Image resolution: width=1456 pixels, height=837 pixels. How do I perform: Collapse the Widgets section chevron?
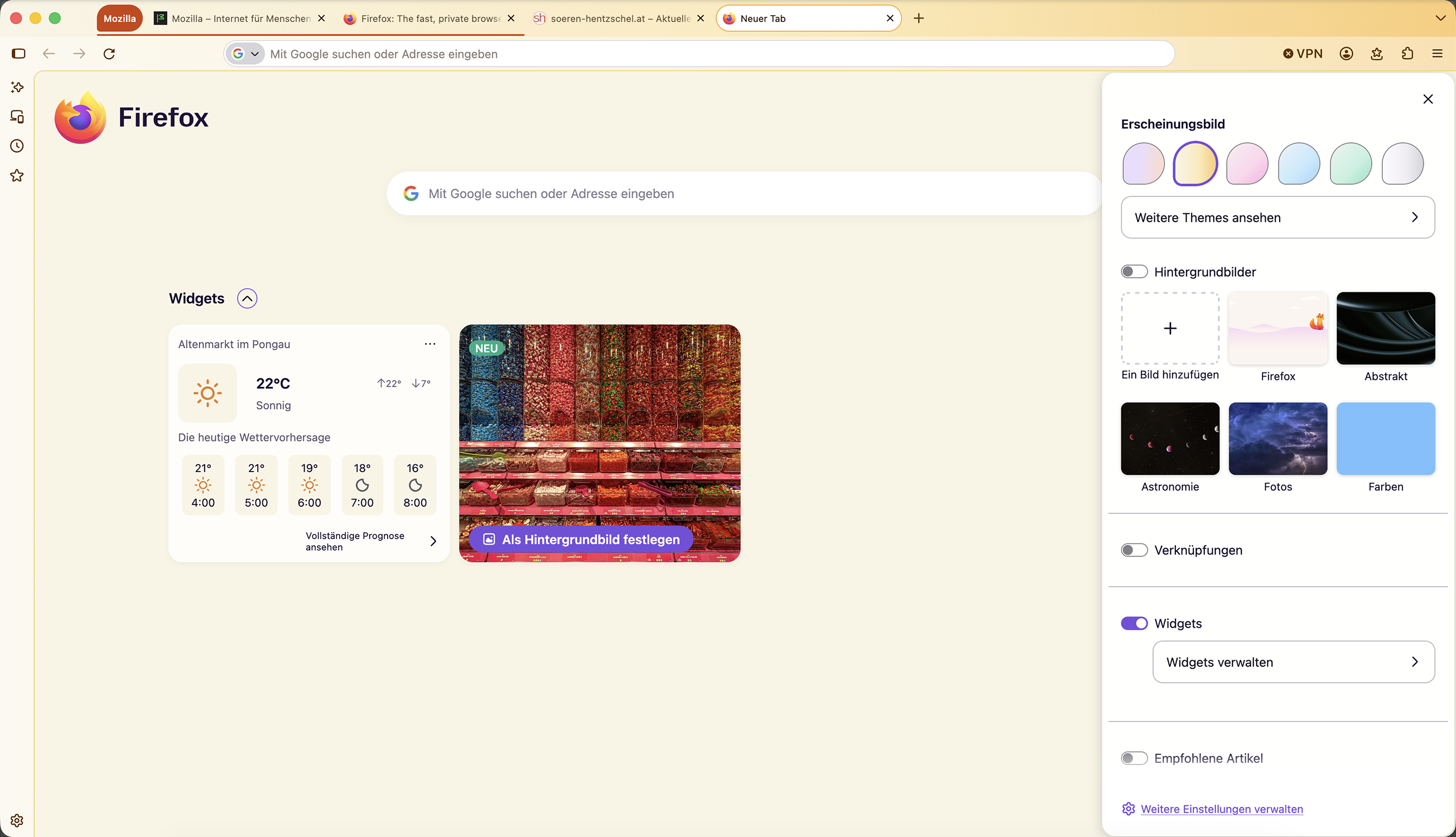tap(247, 299)
